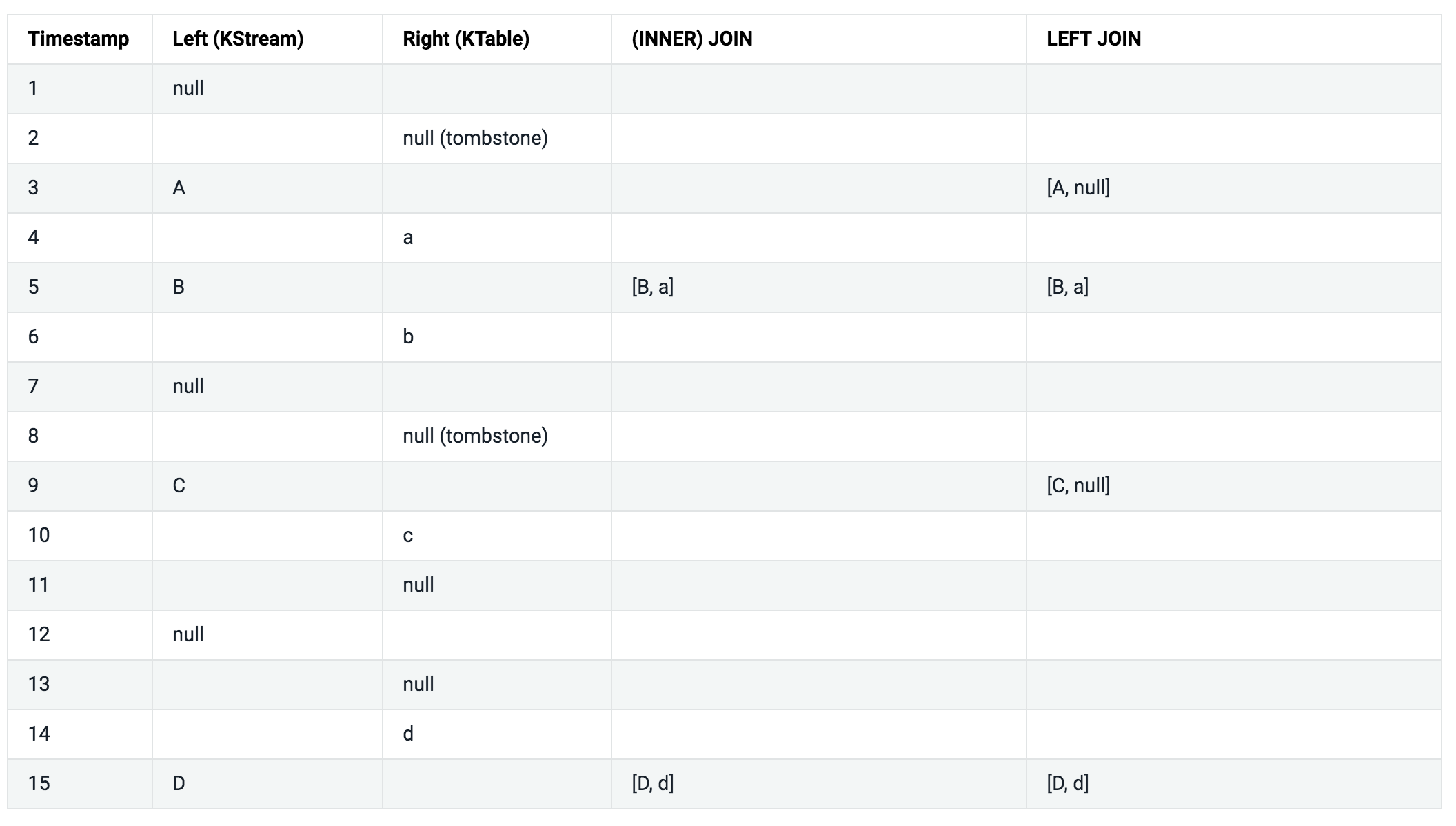Click [D, d] in the LEFT JOIN column
1456x826 pixels.
[x=1067, y=783]
